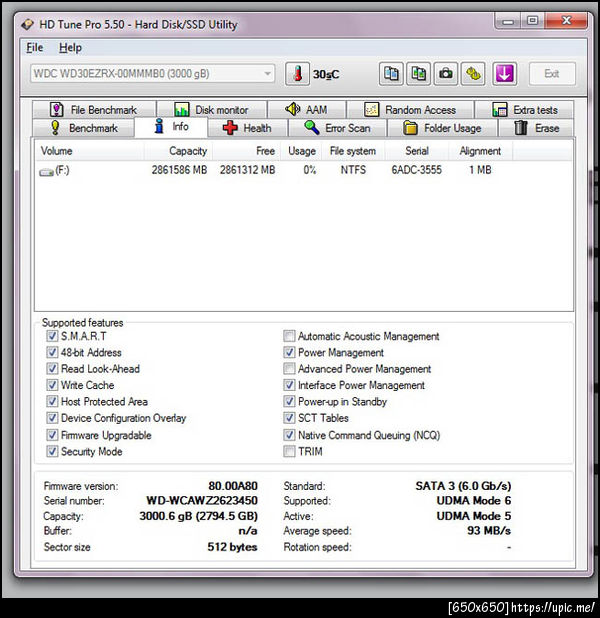The width and height of the screenshot is (600, 618).
Task: Click the F: drive volume icon
Action: click(46, 172)
